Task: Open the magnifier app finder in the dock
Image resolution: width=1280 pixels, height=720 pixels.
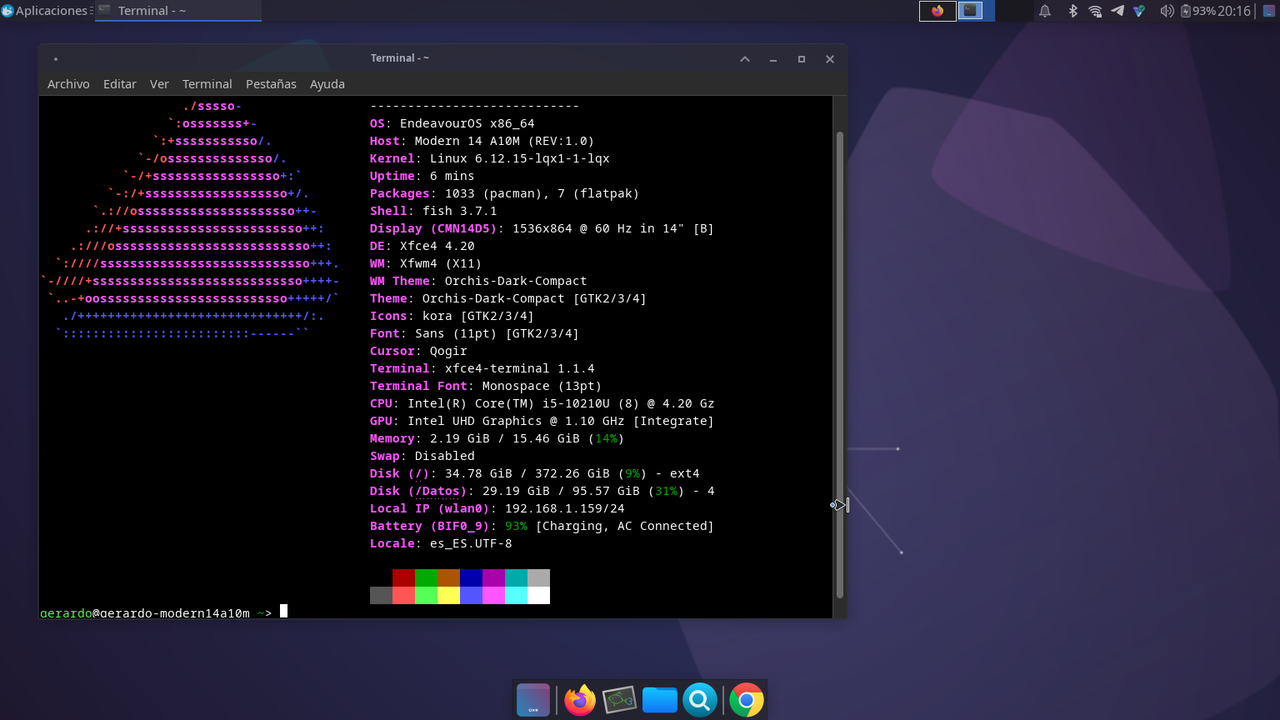Action: point(700,700)
